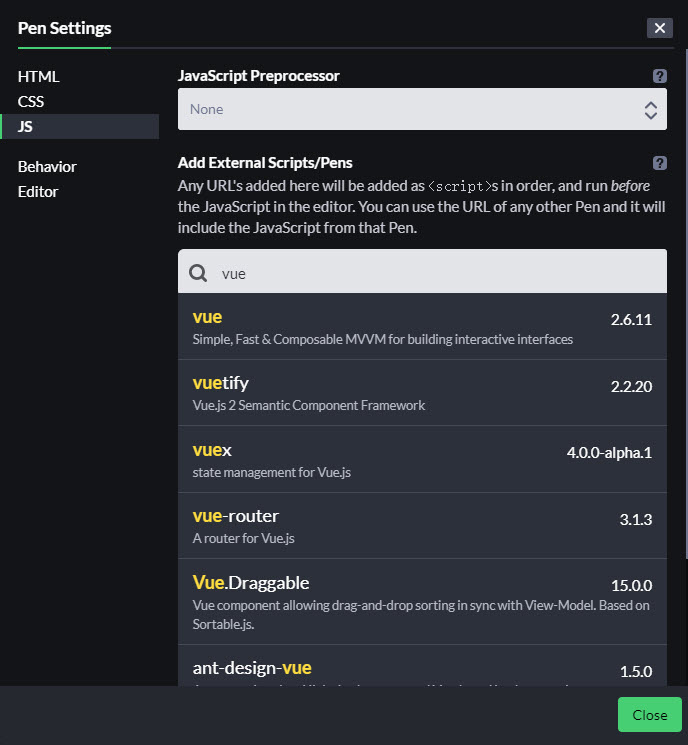Viewport: 688px width, 745px height.
Task: Choose the vuetify library result
Action: click(422, 393)
